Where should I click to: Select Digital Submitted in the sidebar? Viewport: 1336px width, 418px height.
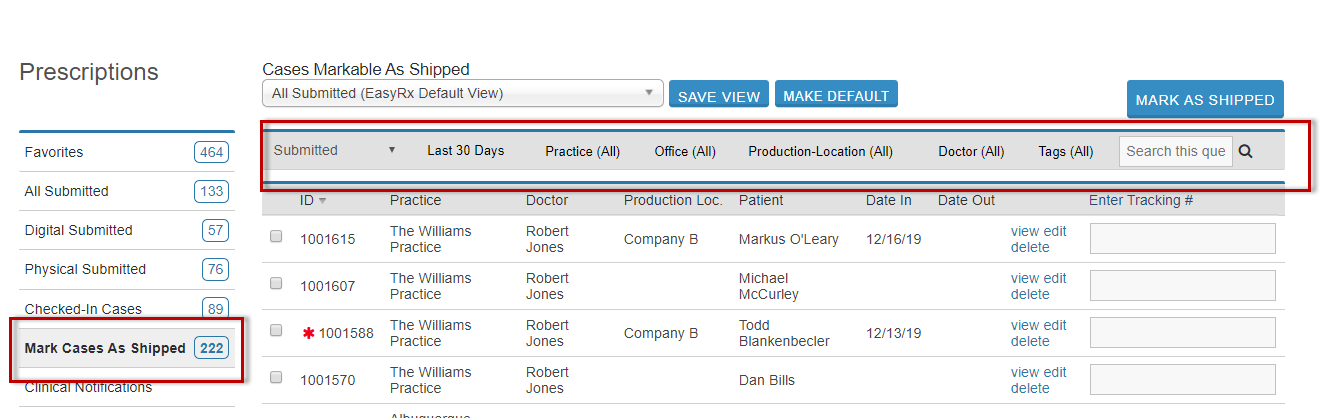coord(127,230)
